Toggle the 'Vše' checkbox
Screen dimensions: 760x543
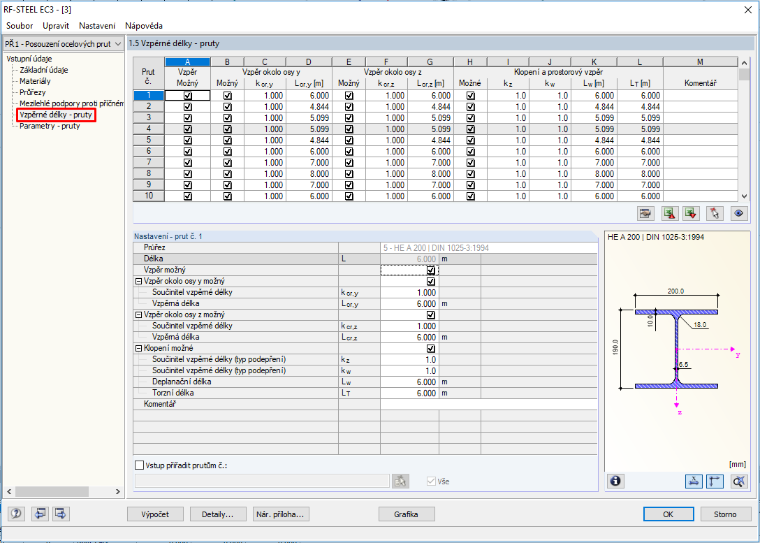[x=431, y=481]
